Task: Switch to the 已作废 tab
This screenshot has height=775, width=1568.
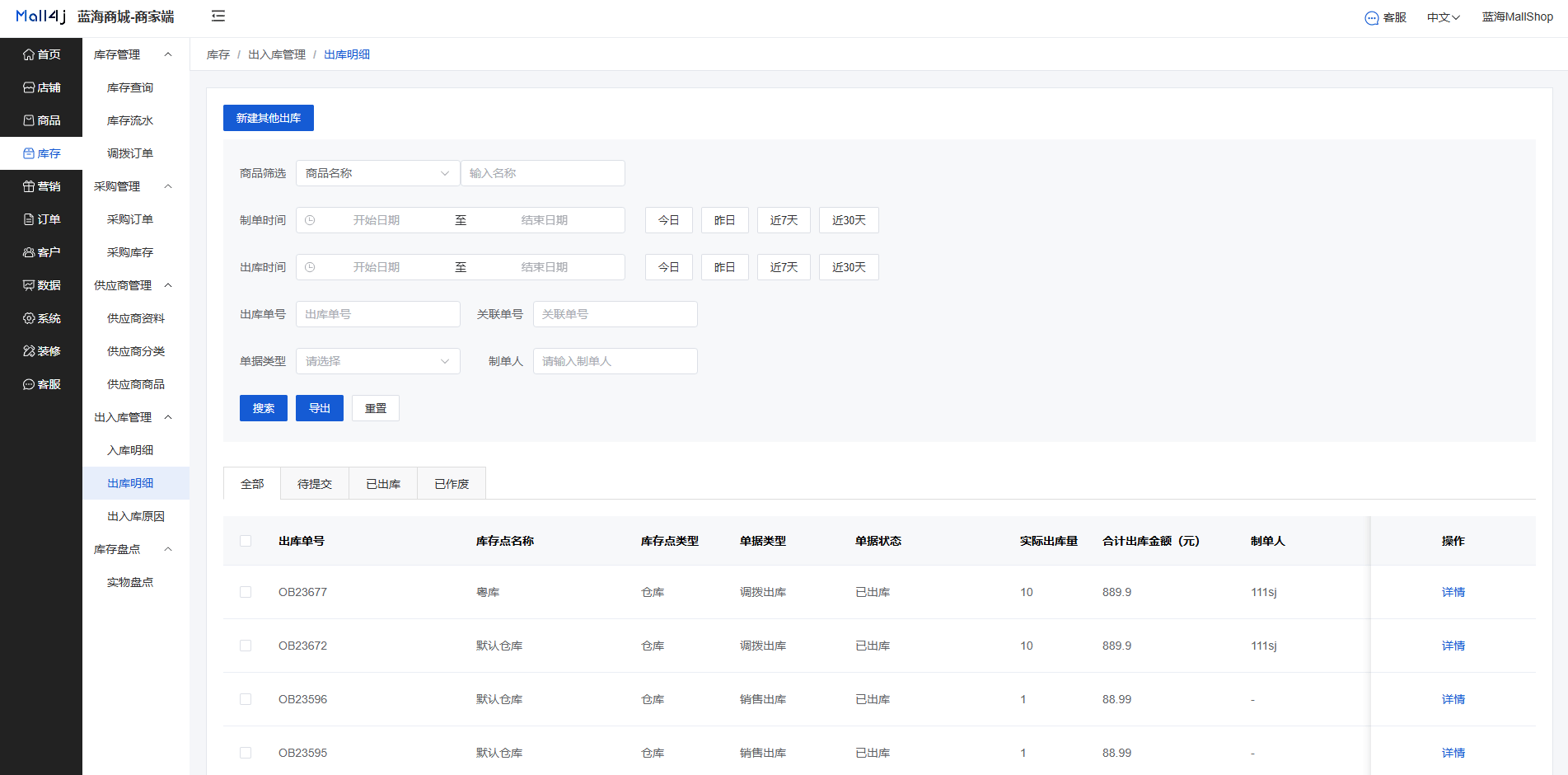Action: pos(452,484)
